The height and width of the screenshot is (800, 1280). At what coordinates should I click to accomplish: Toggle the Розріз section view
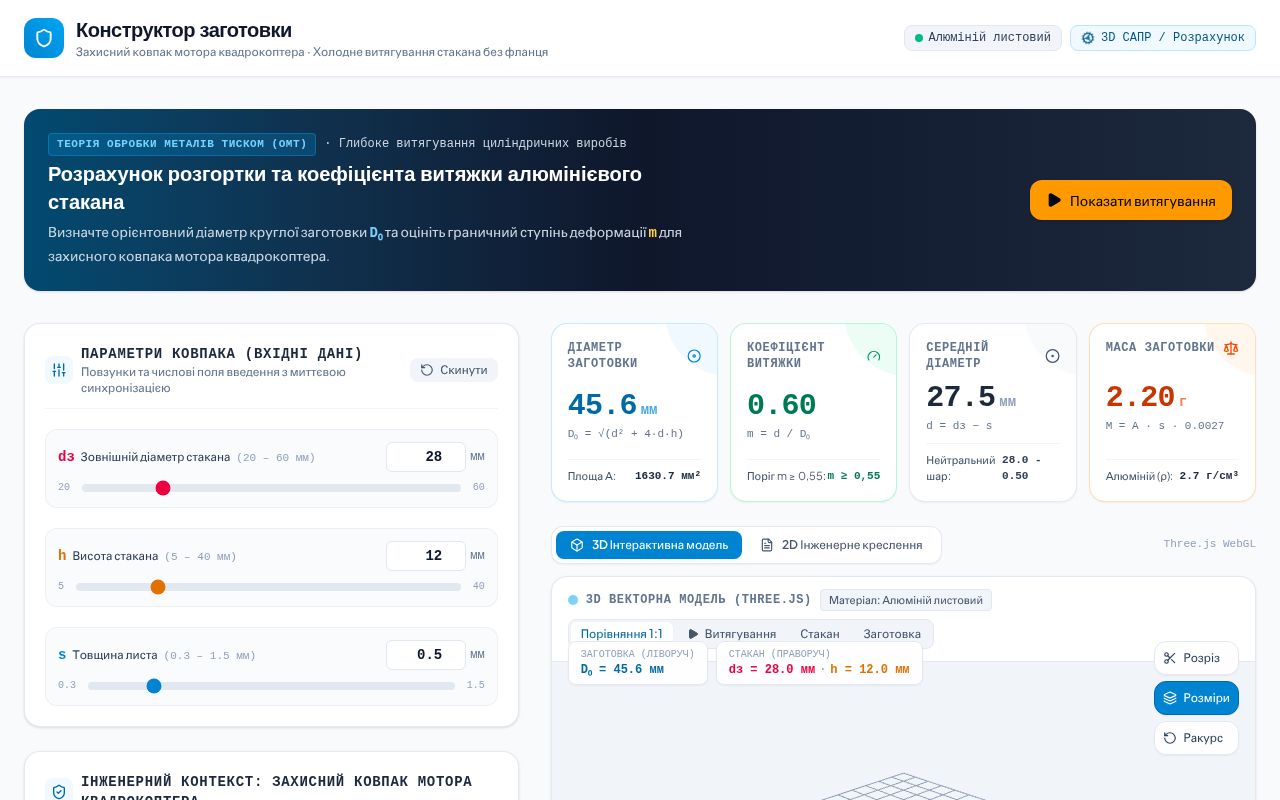point(1196,658)
